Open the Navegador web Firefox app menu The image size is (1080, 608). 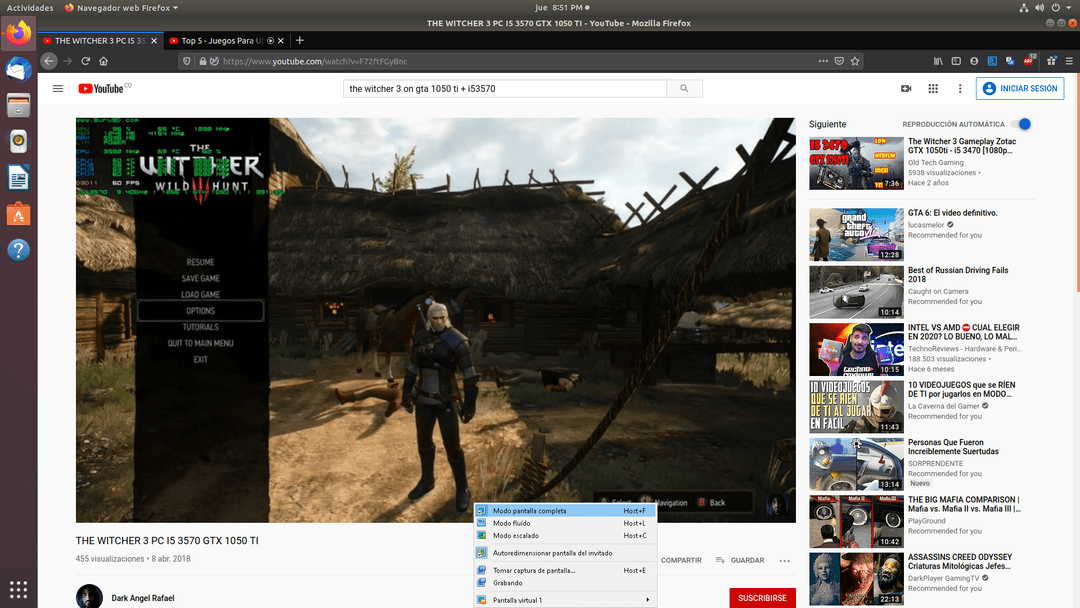pos(121,8)
